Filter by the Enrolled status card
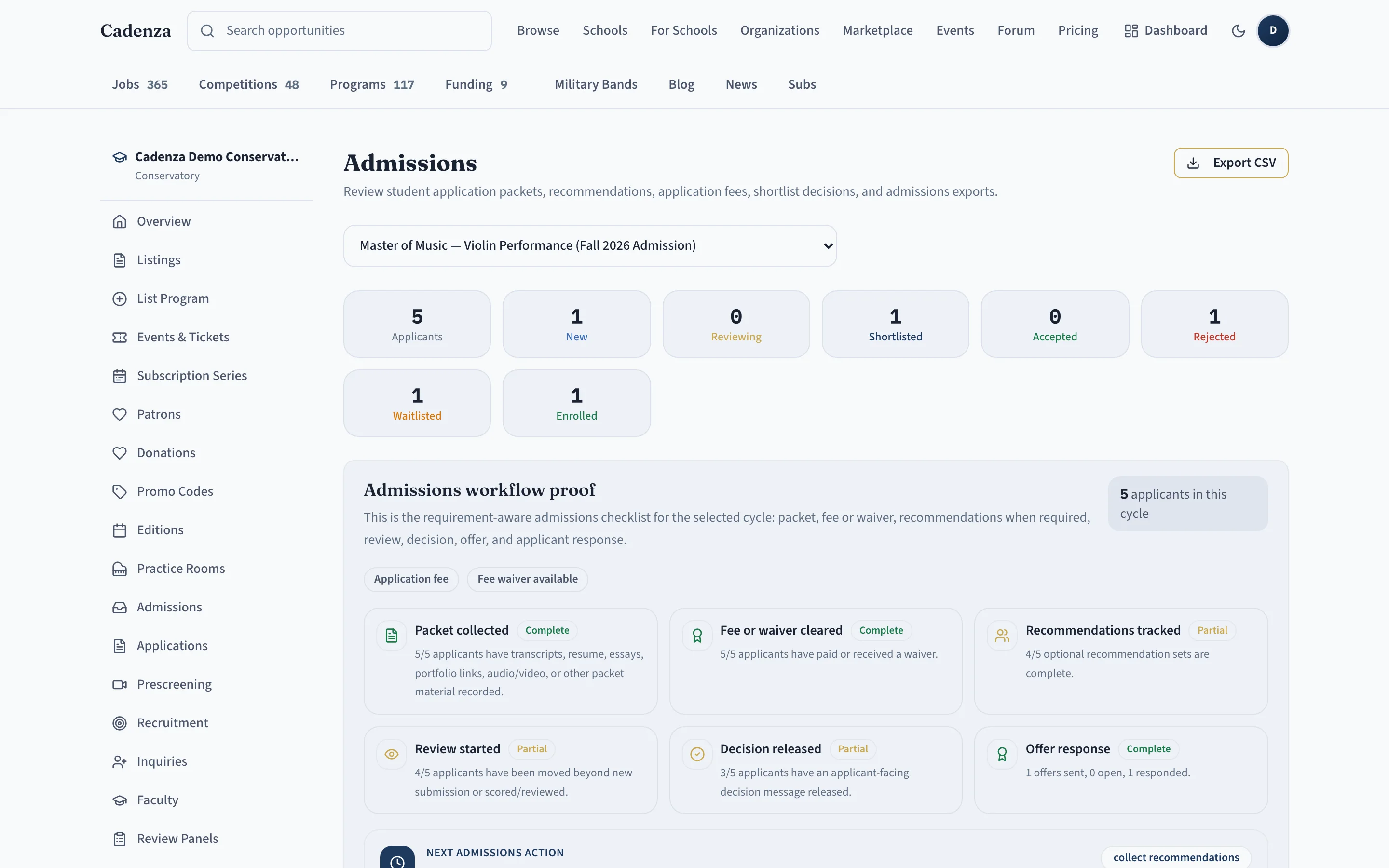The height and width of the screenshot is (868, 1389). 576,403
